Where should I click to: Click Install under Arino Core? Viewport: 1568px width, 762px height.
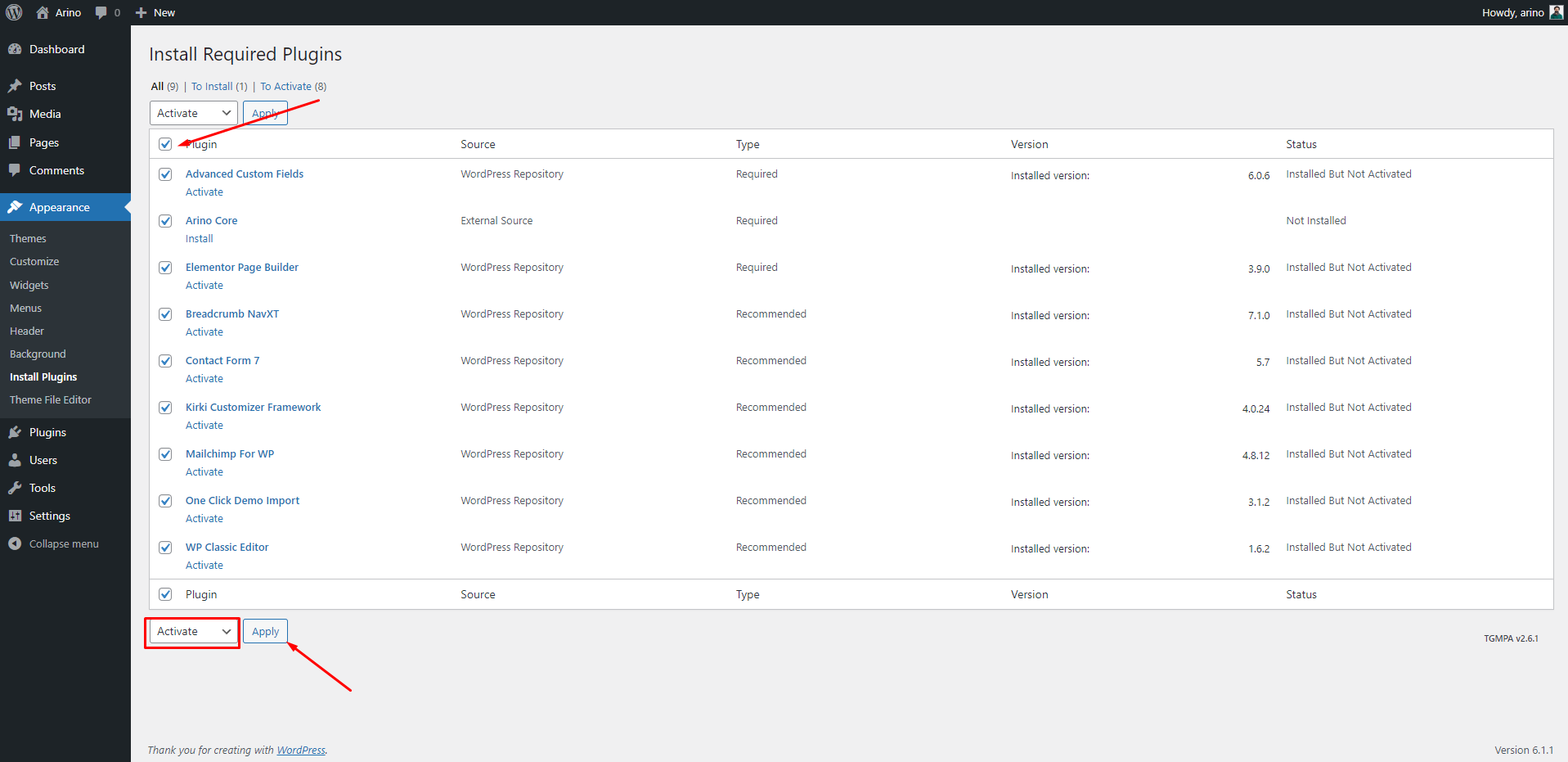click(x=199, y=238)
